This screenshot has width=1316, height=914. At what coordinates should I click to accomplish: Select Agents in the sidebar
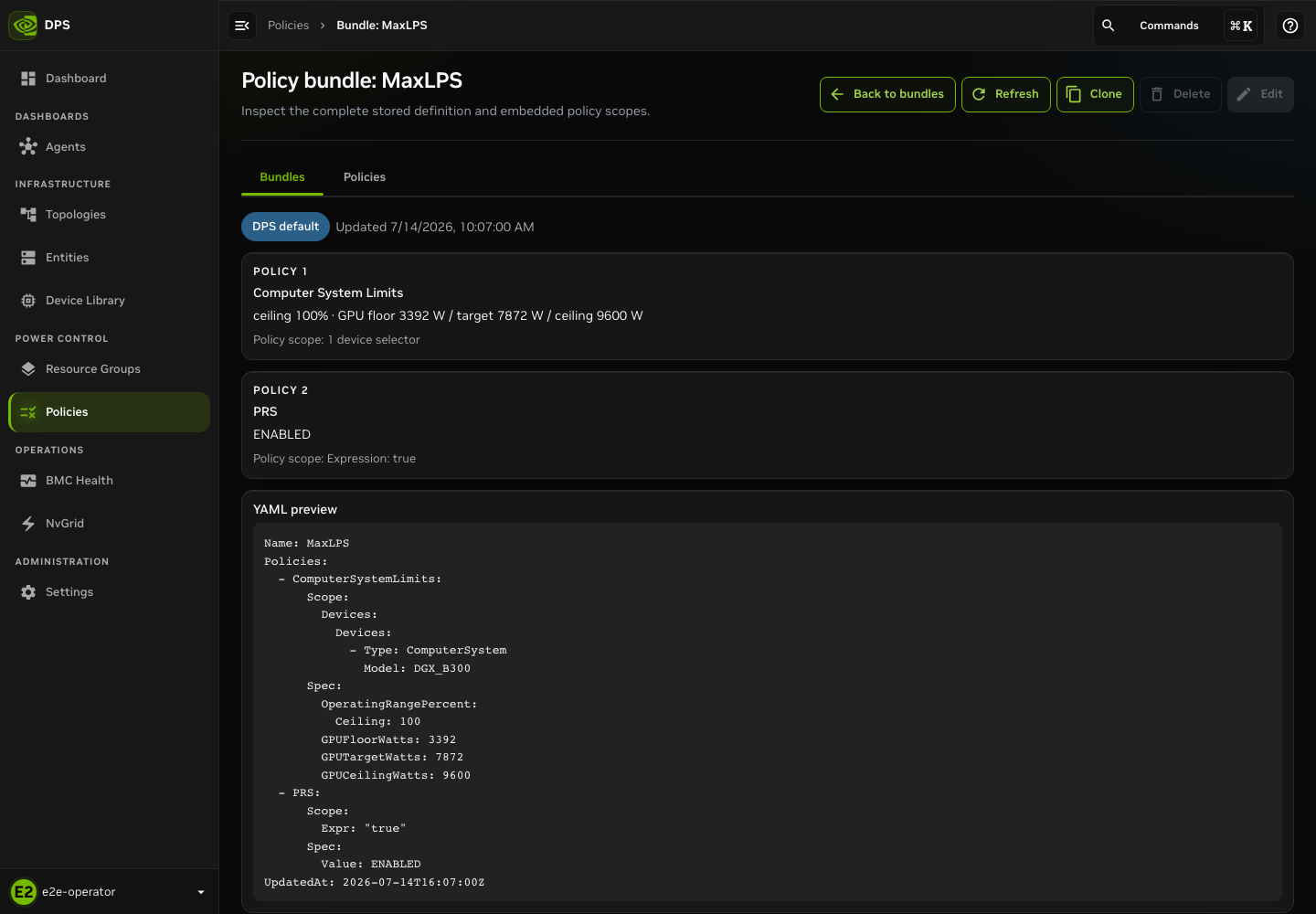(110, 146)
